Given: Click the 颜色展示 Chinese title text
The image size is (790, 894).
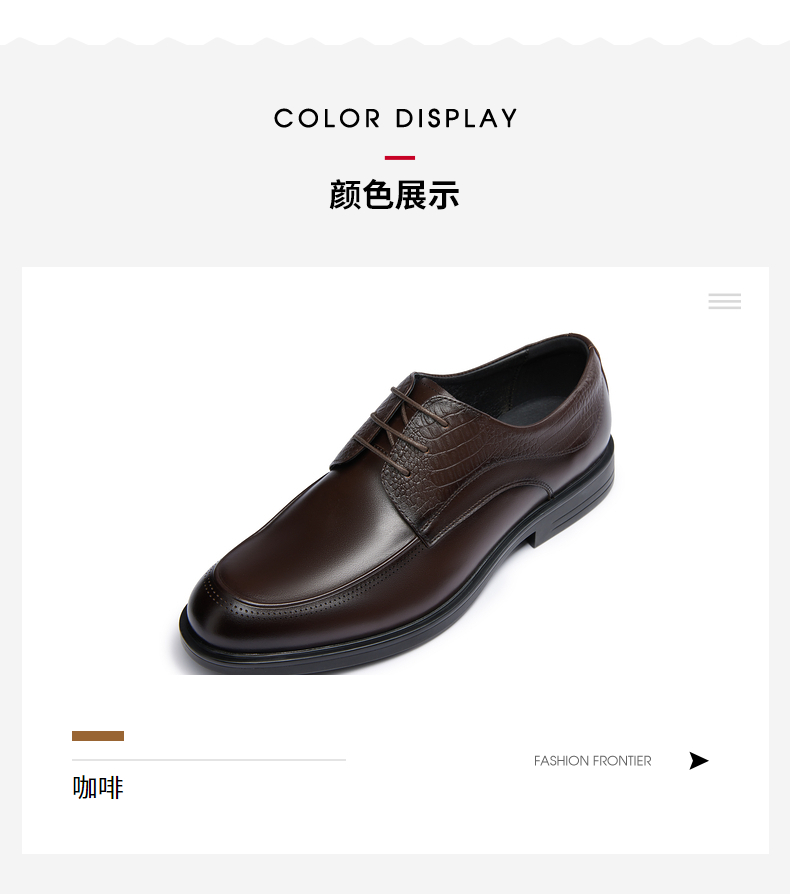Looking at the screenshot, I should click(x=394, y=195).
